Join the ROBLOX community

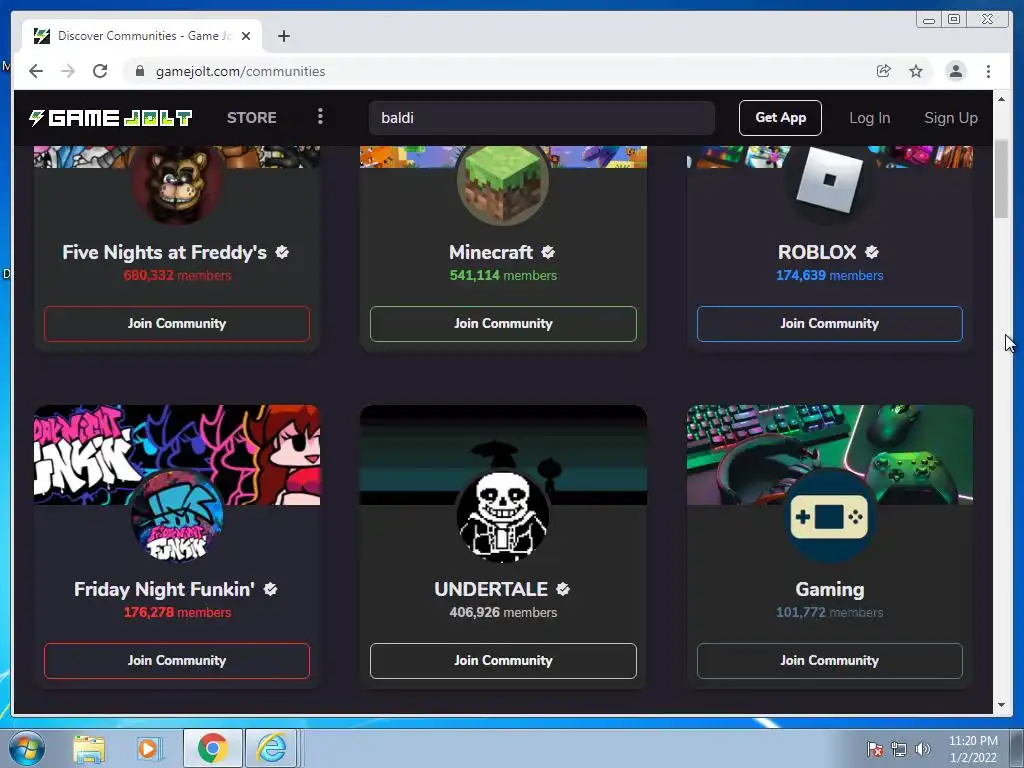pyautogui.click(x=829, y=323)
